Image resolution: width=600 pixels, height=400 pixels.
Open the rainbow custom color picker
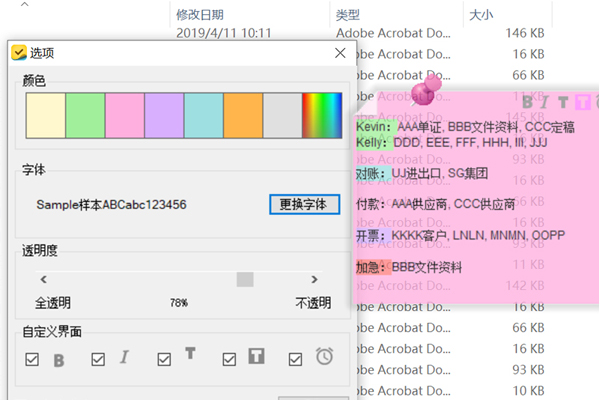coord(322,115)
